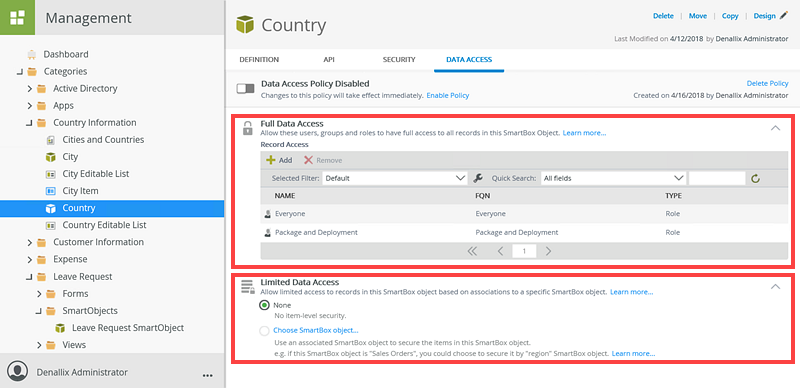Click the Country Editable List view icon
The width and height of the screenshot is (800, 388).
coord(51,225)
